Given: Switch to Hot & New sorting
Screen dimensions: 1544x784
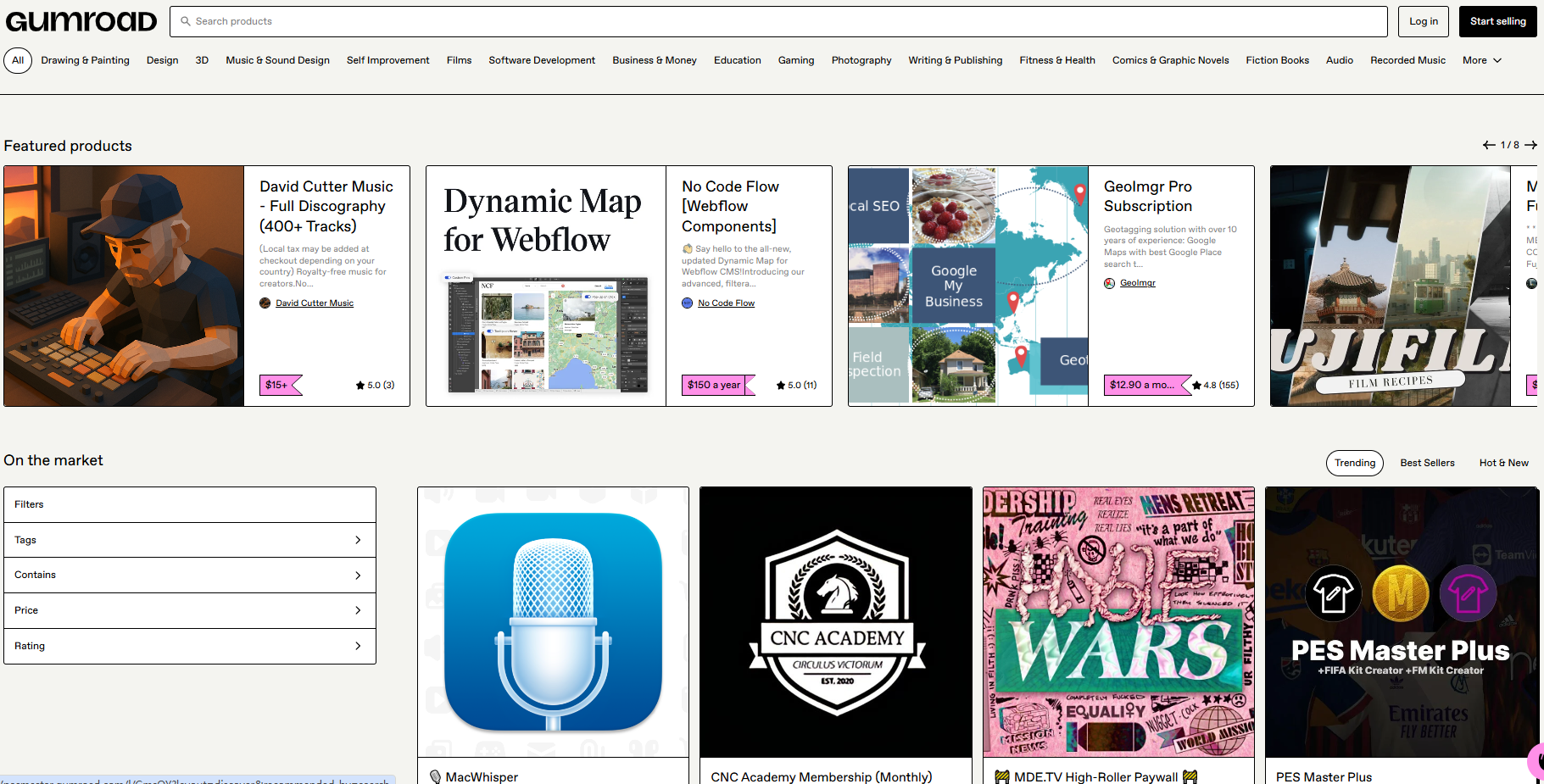Looking at the screenshot, I should 1503,463.
